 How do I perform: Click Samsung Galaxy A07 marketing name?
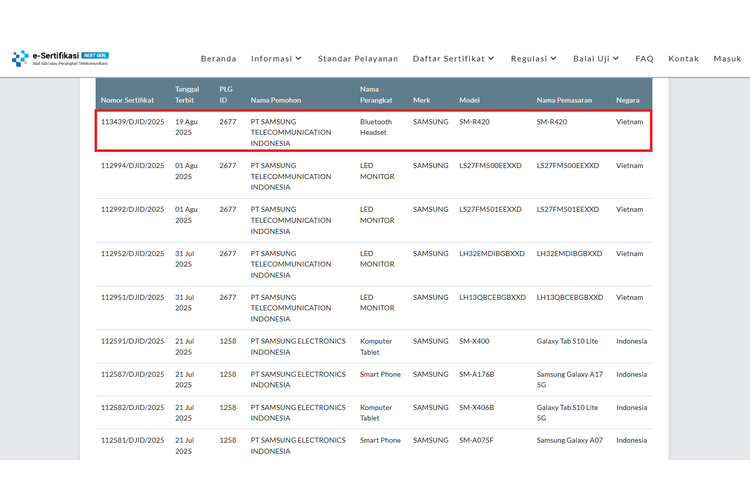(x=569, y=440)
